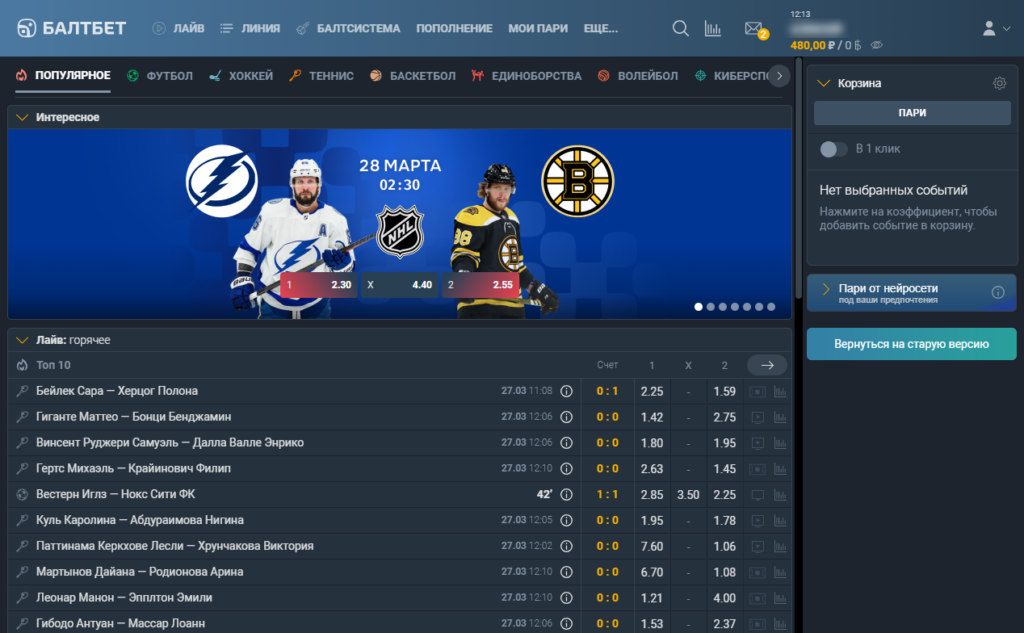This screenshot has width=1024, height=633.
Task: Open video stream for Паттинама Керкхове match
Action: [758, 546]
